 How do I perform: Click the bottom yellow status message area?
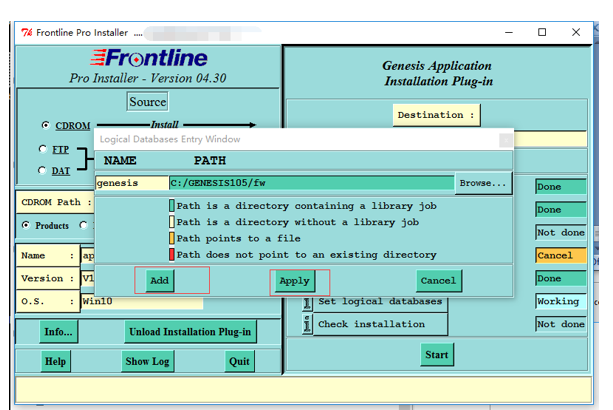(303, 389)
